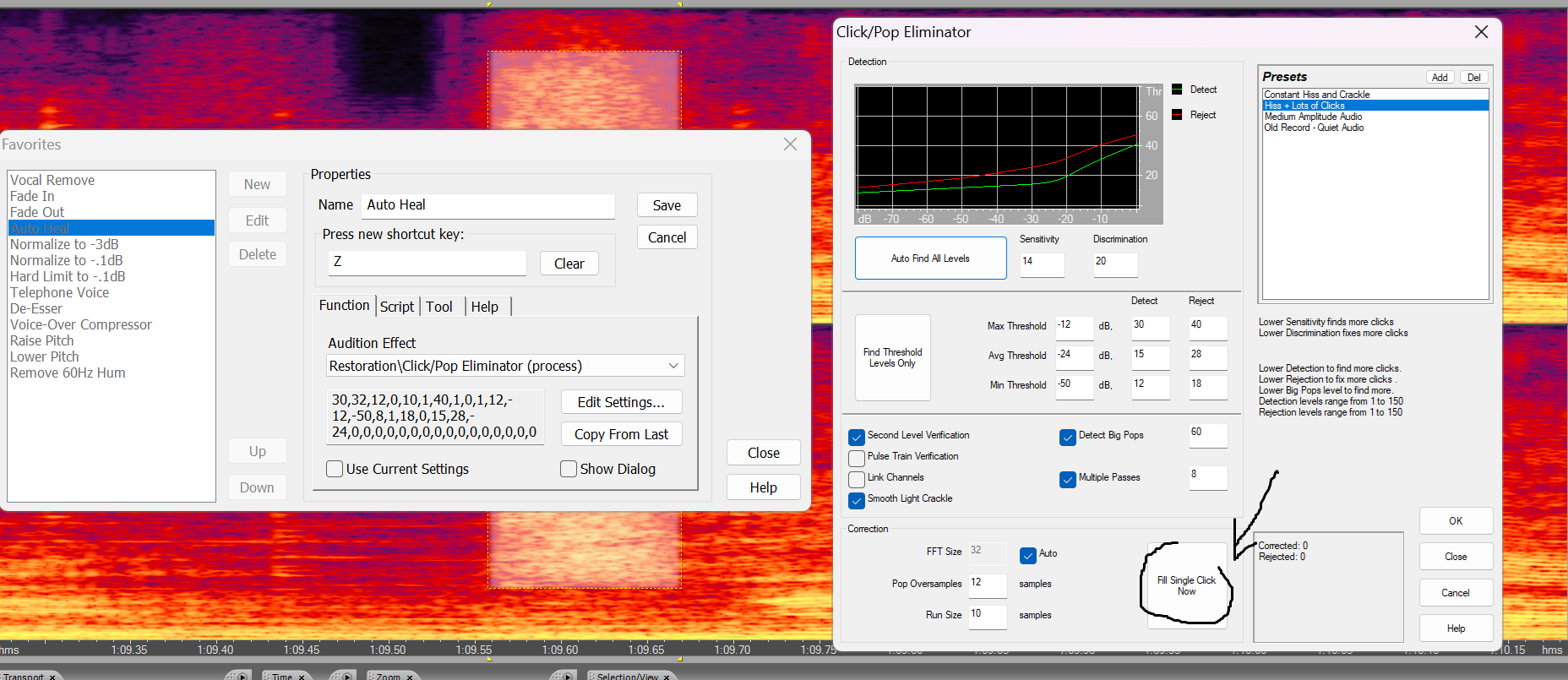Clear the shortcut key
Screen dimensions: 1568x680
[569, 264]
